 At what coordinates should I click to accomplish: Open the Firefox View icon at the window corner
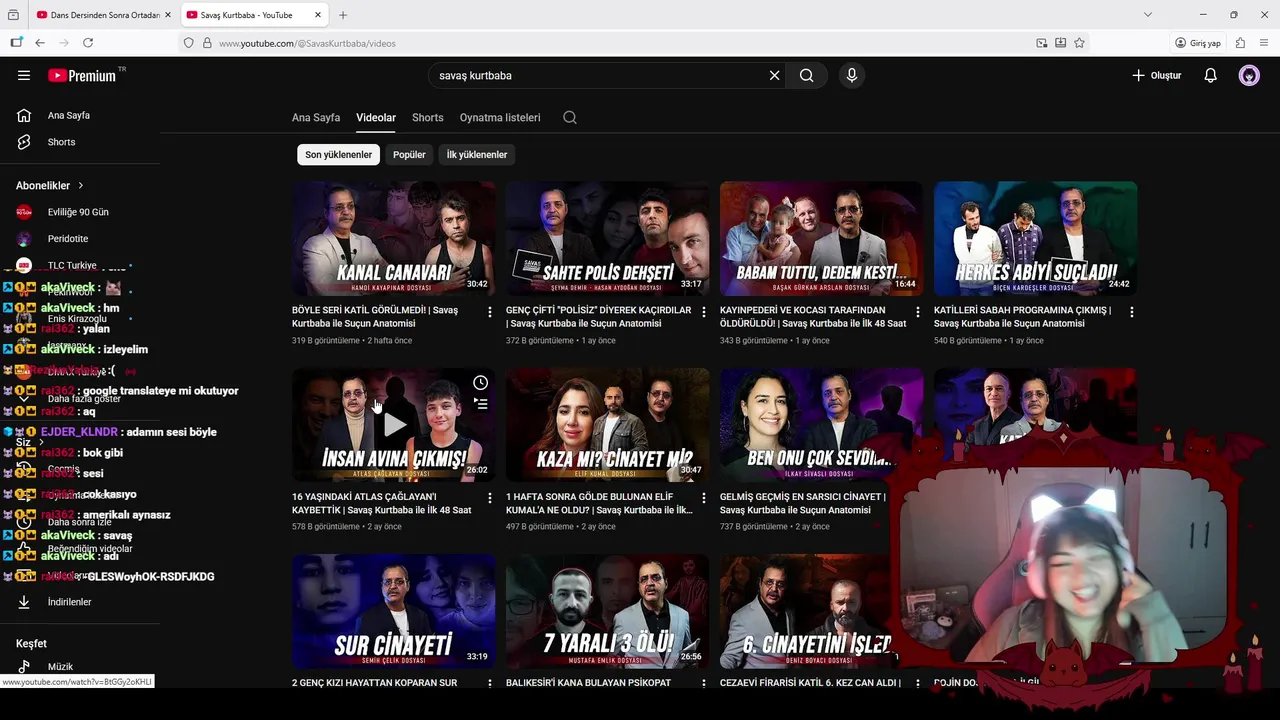(x=13, y=15)
